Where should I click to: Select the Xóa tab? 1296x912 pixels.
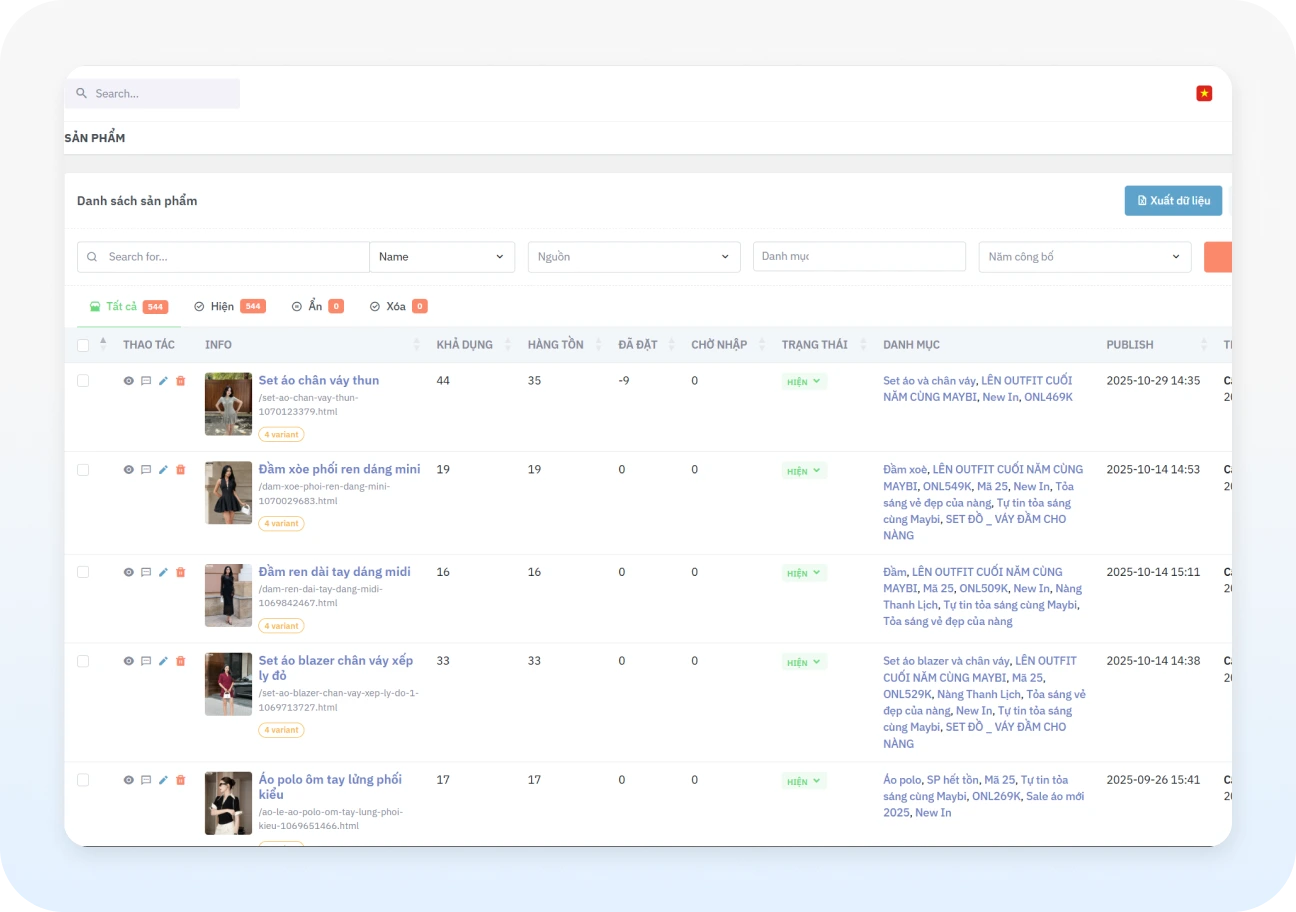tap(397, 305)
